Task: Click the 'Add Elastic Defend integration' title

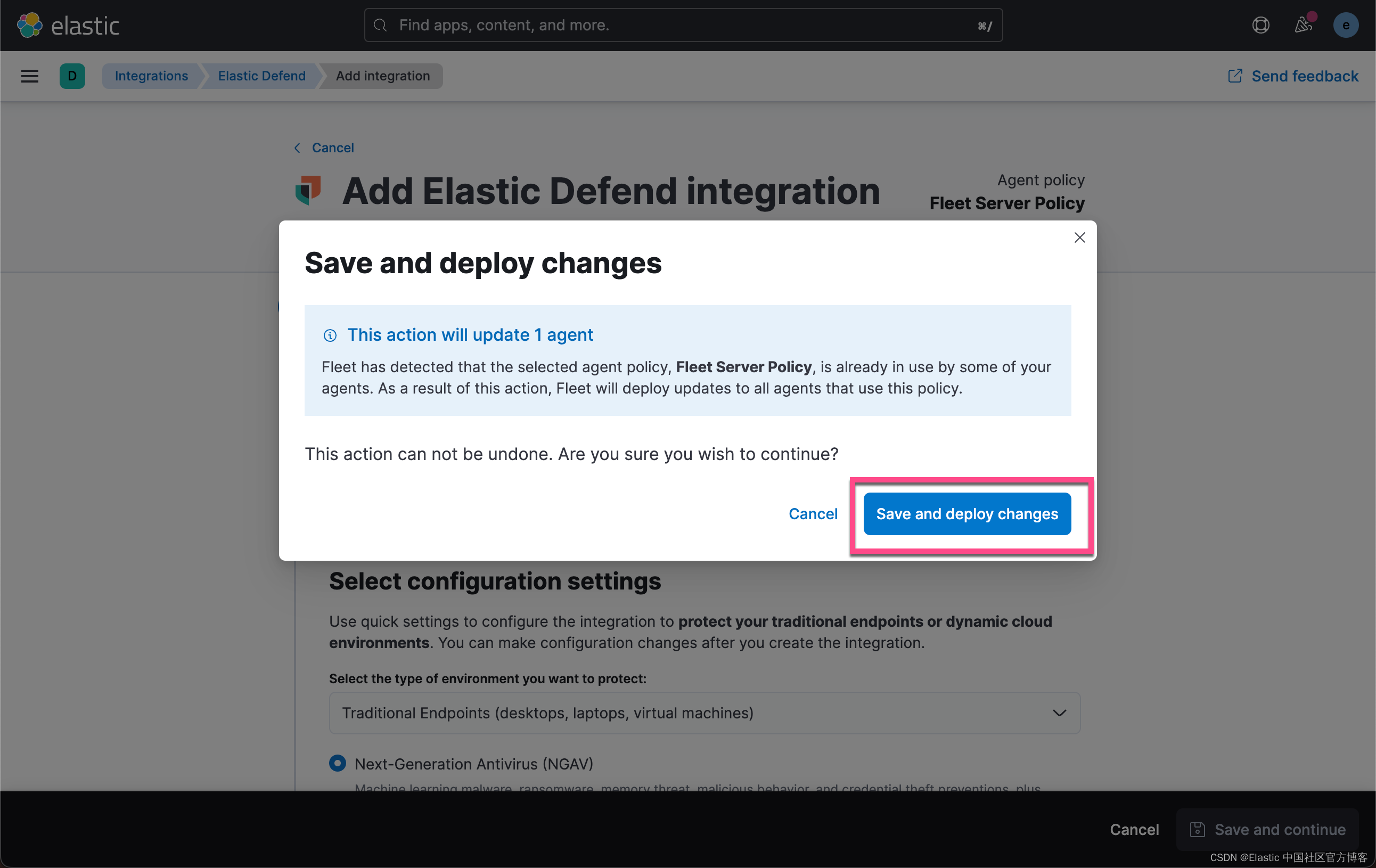Action: point(611,190)
